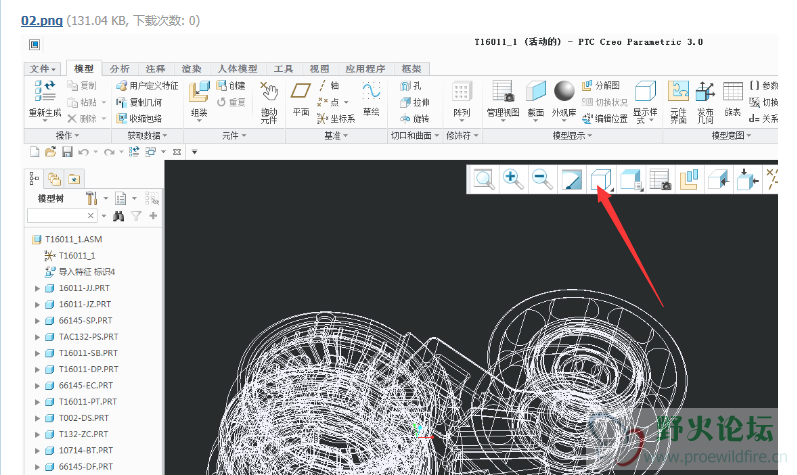
Task: Click the Hole (孔) tool
Action: [411, 86]
